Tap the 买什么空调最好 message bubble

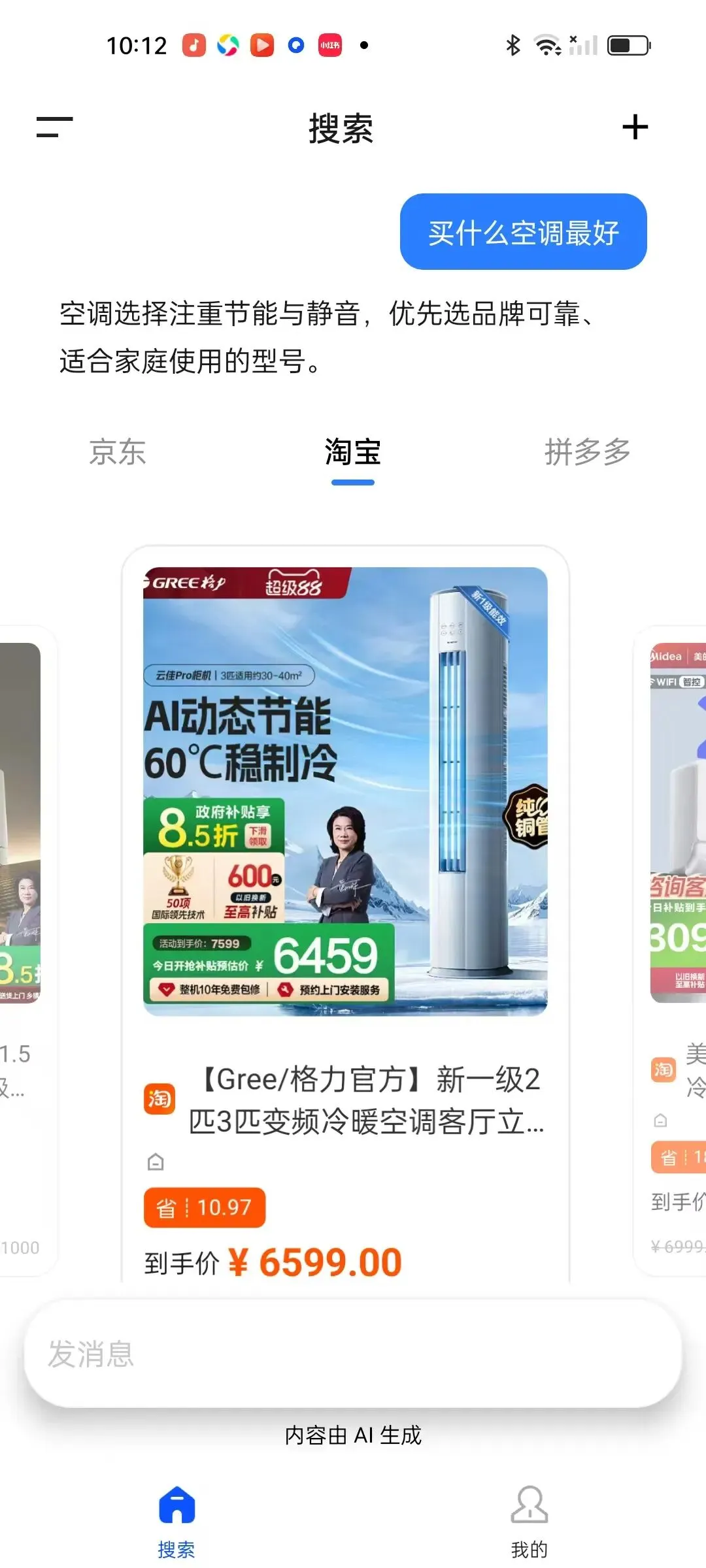[x=524, y=232]
